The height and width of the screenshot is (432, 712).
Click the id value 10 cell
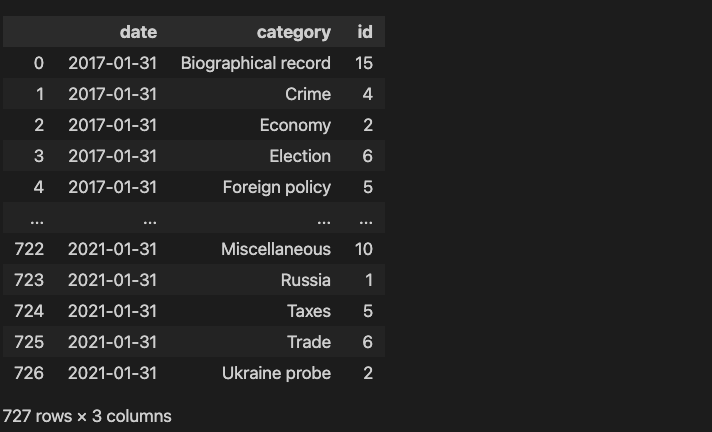[x=364, y=249]
